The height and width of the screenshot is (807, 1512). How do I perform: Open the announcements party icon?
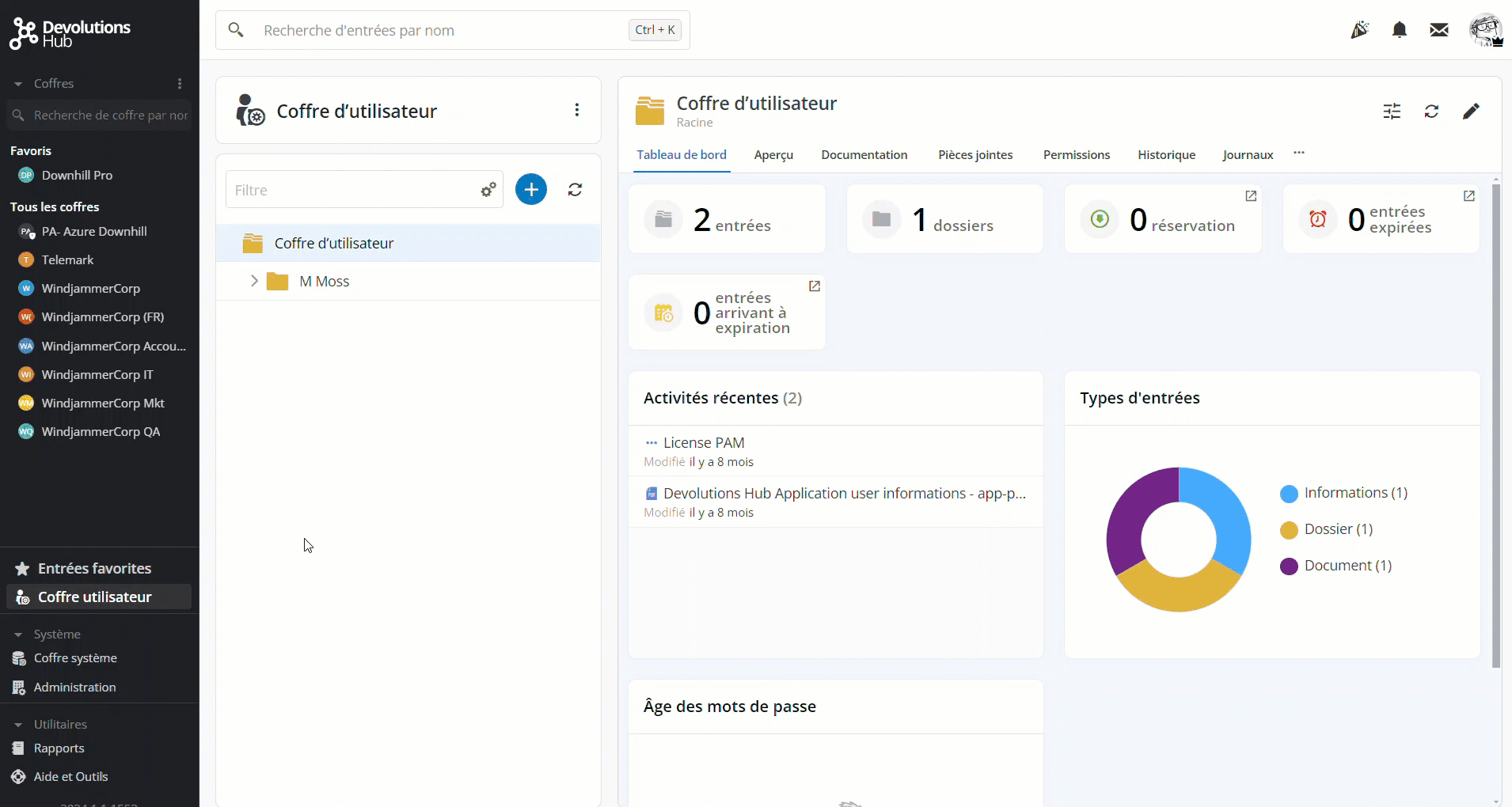pos(1360,30)
